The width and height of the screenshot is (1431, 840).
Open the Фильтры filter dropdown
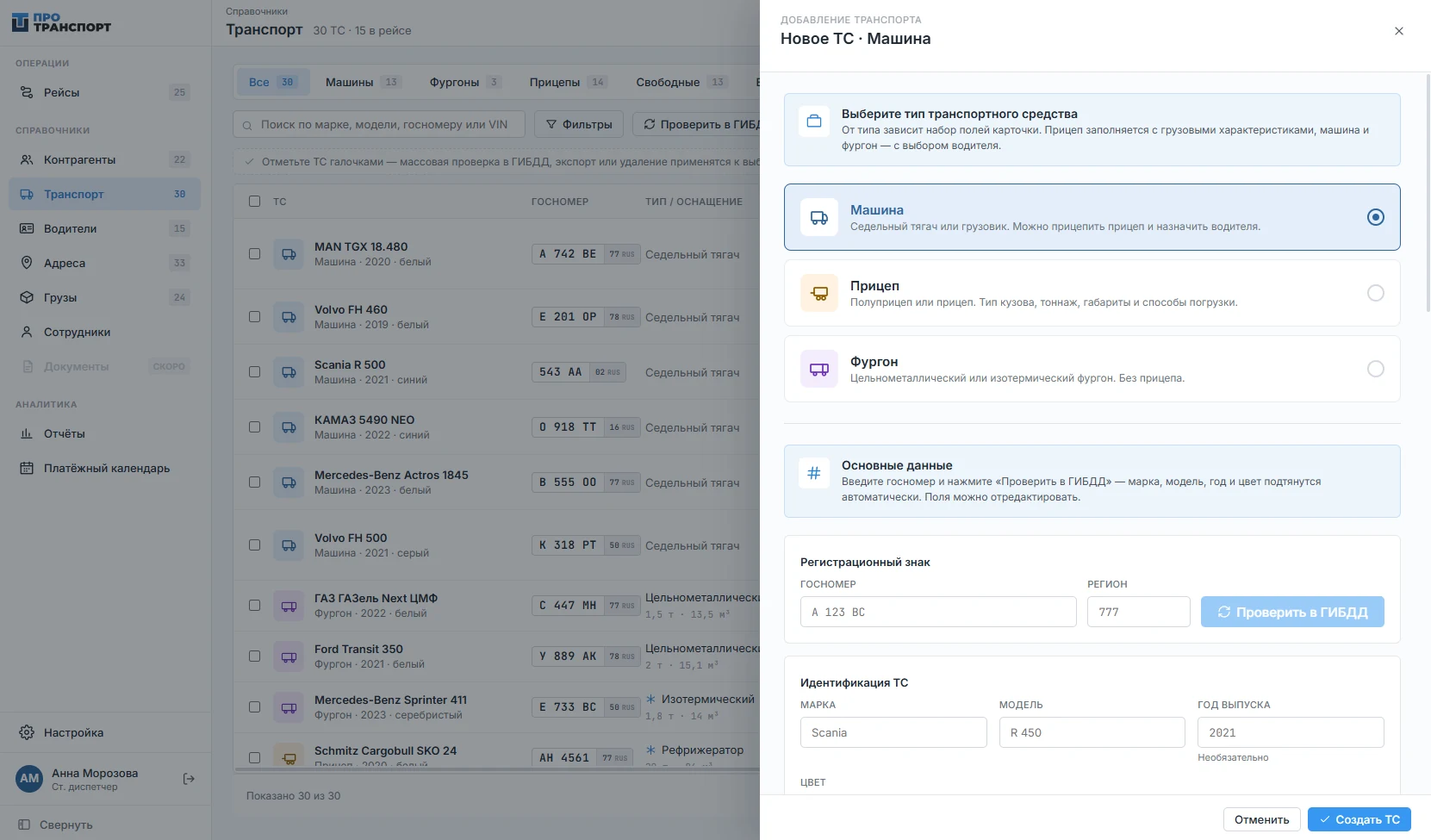click(579, 124)
